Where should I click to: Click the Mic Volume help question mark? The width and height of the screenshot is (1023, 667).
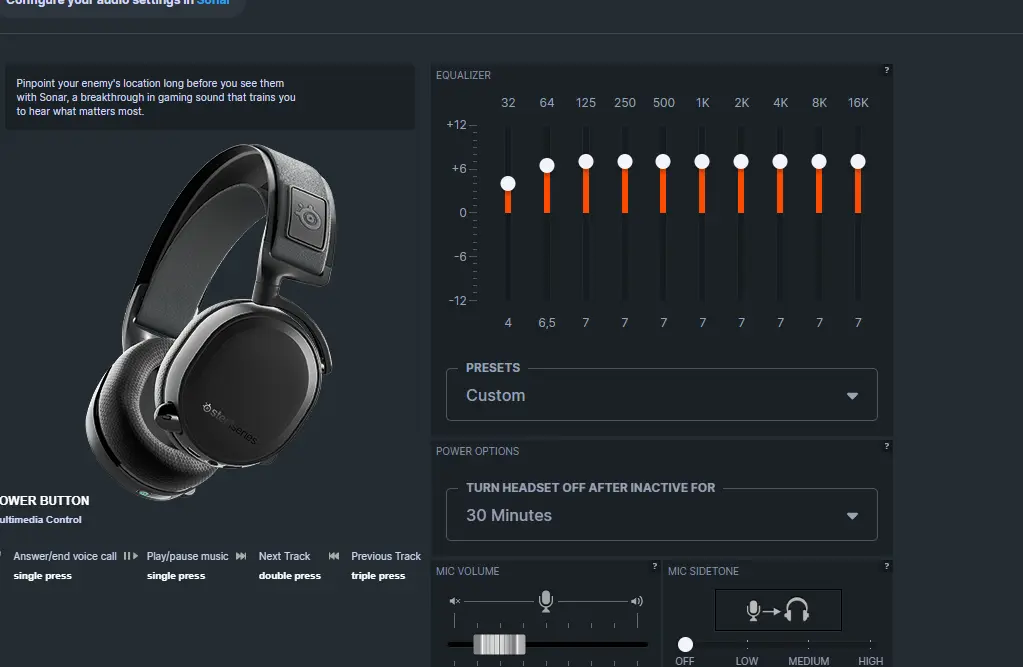coord(654,566)
